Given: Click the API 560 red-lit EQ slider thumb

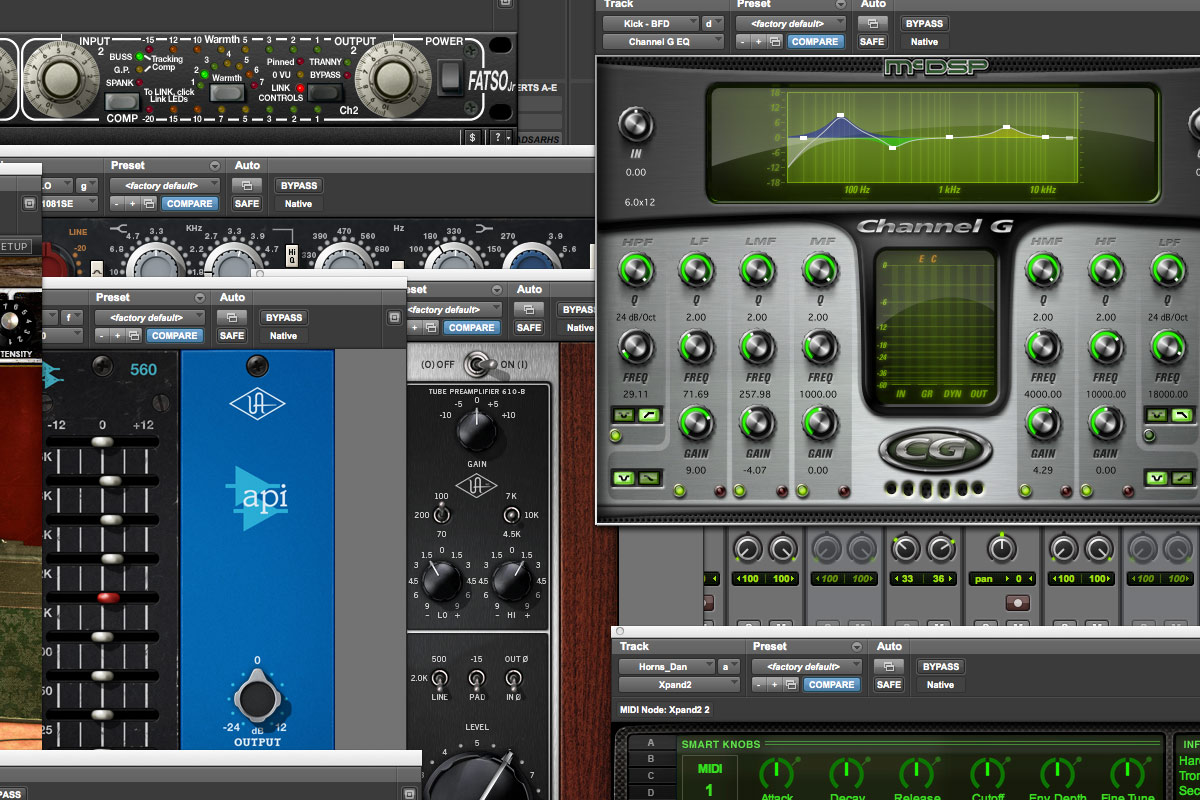Looking at the screenshot, I should [x=108, y=597].
